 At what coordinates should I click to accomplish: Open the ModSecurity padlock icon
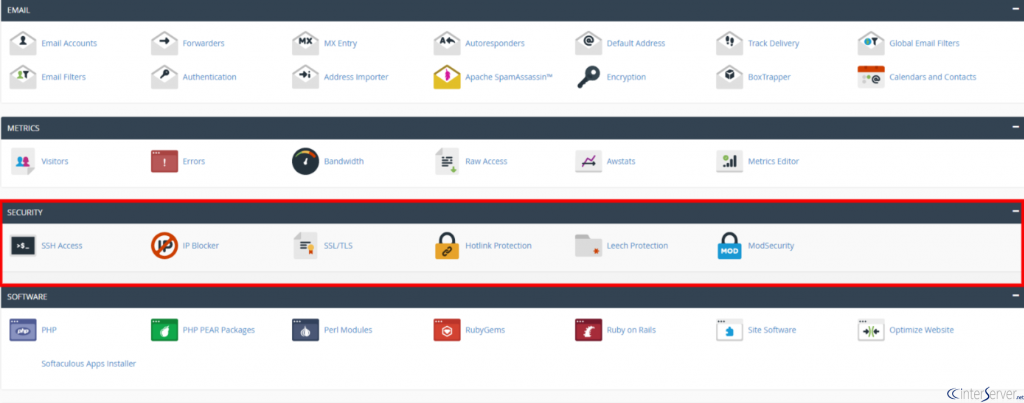pos(729,246)
